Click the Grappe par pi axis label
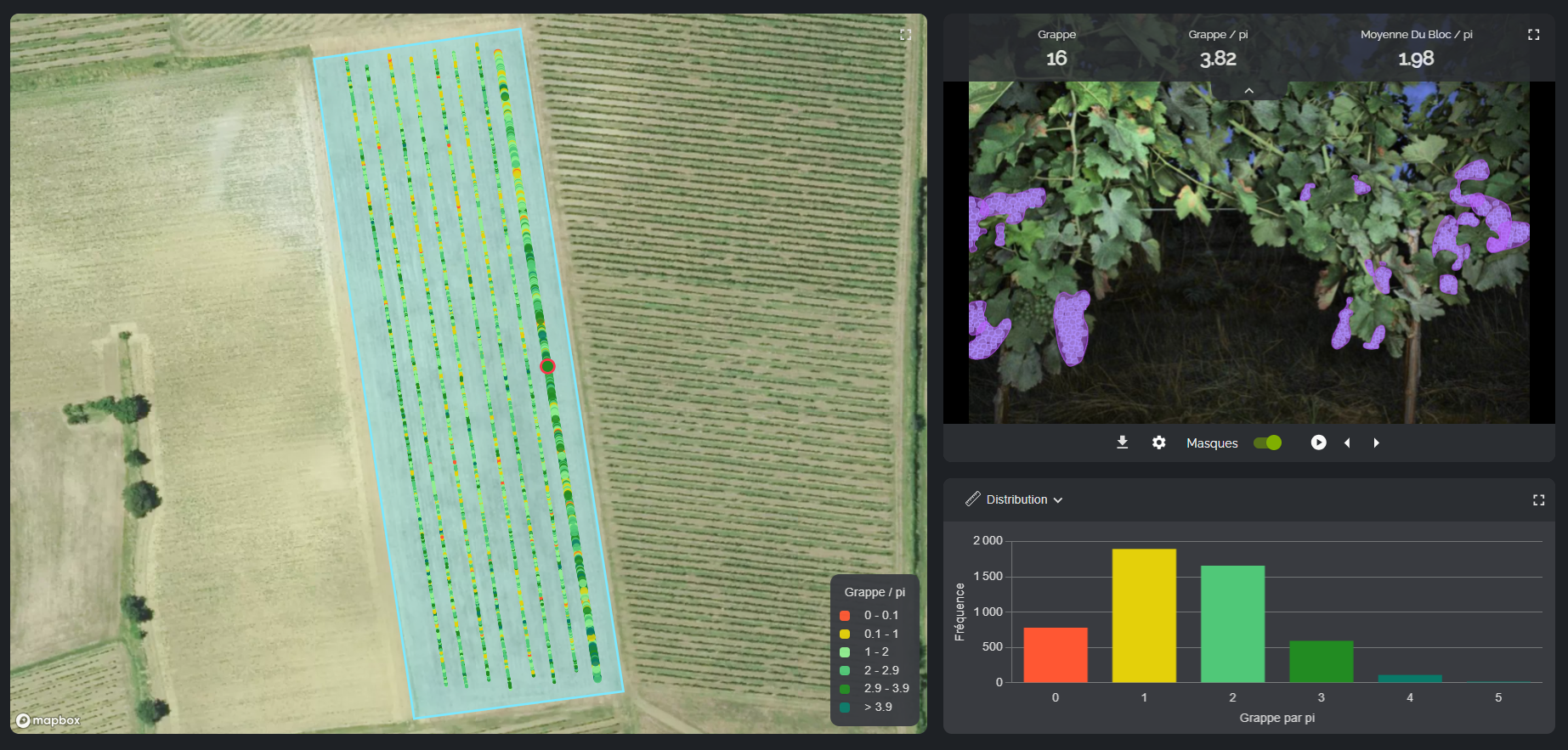Screen dimensions: 1568x750 coord(1276,718)
